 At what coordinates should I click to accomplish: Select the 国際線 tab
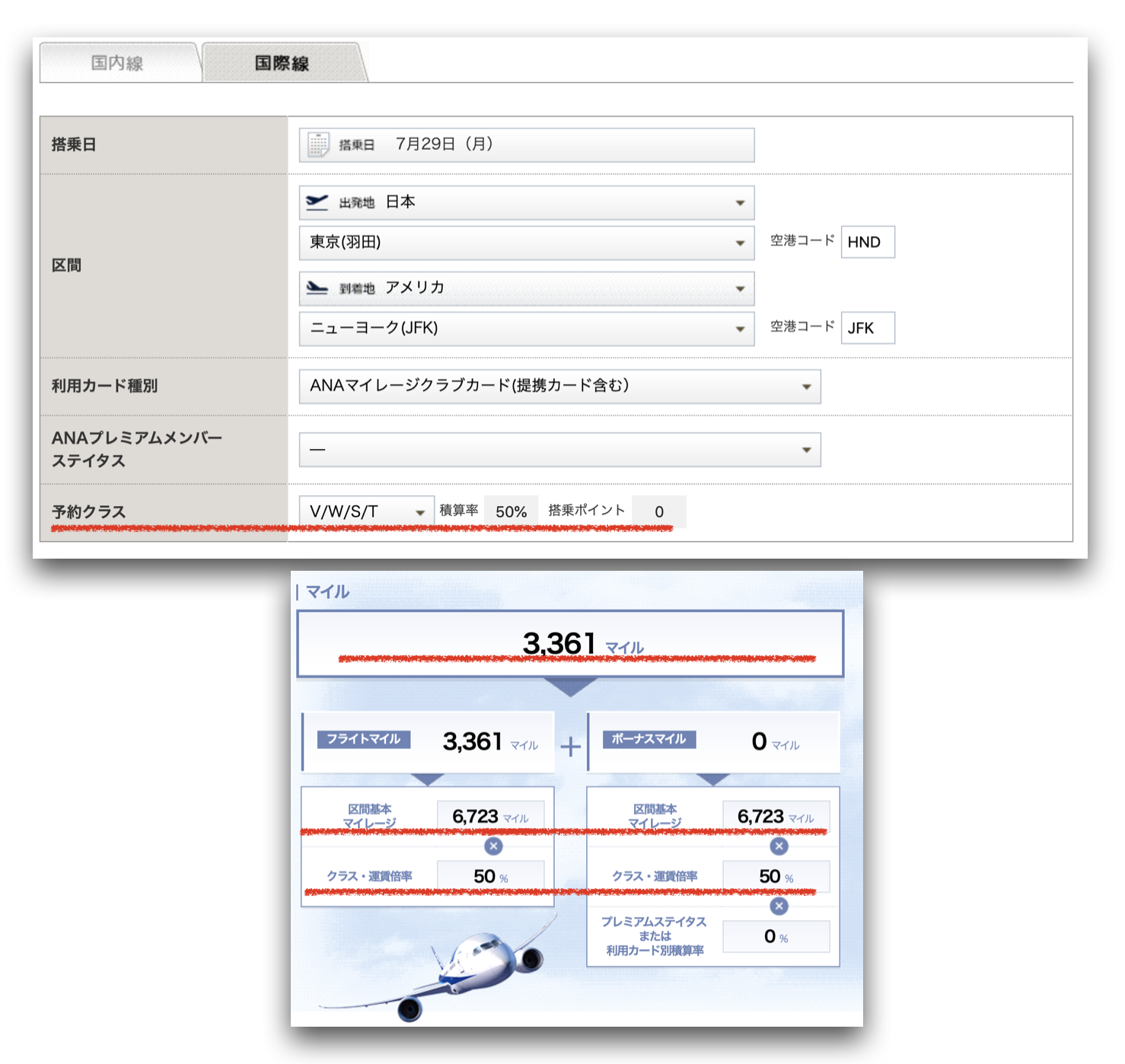(283, 62)
